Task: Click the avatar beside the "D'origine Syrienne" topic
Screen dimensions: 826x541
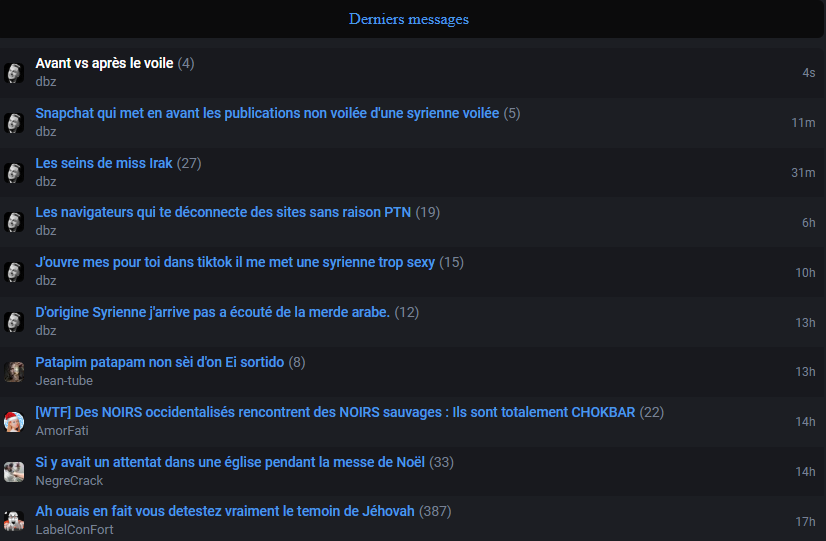Action: 14,322
